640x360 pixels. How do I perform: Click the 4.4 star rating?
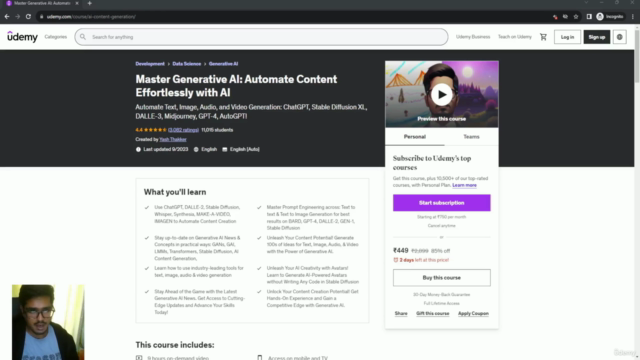pos(151,130)
